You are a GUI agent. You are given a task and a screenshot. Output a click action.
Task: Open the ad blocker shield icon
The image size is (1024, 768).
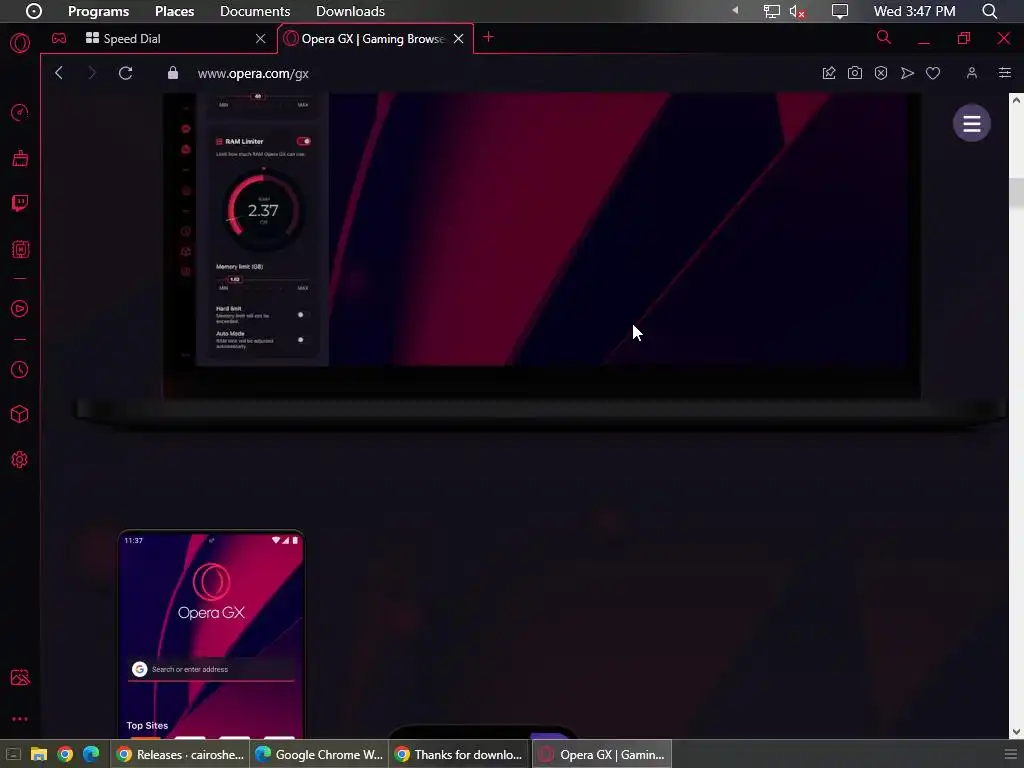(x=881, y=73)
